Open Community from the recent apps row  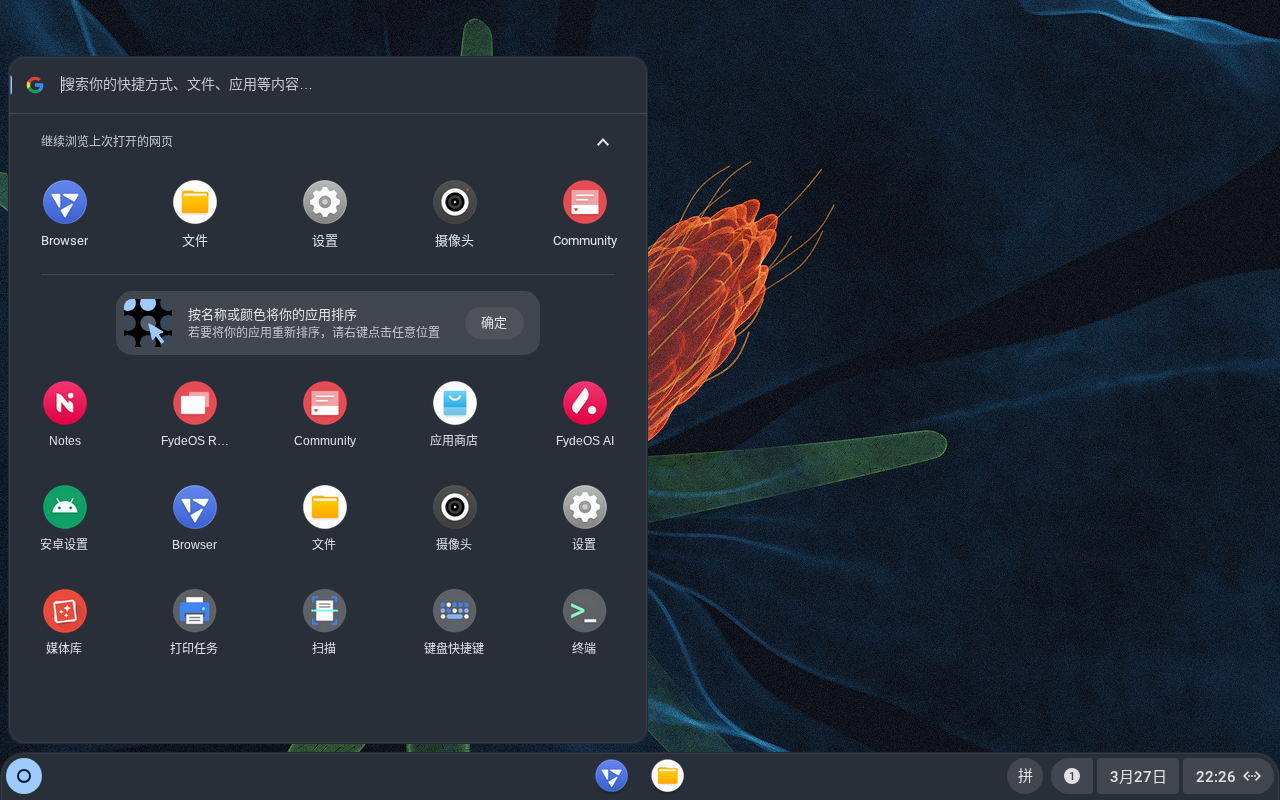585,202
